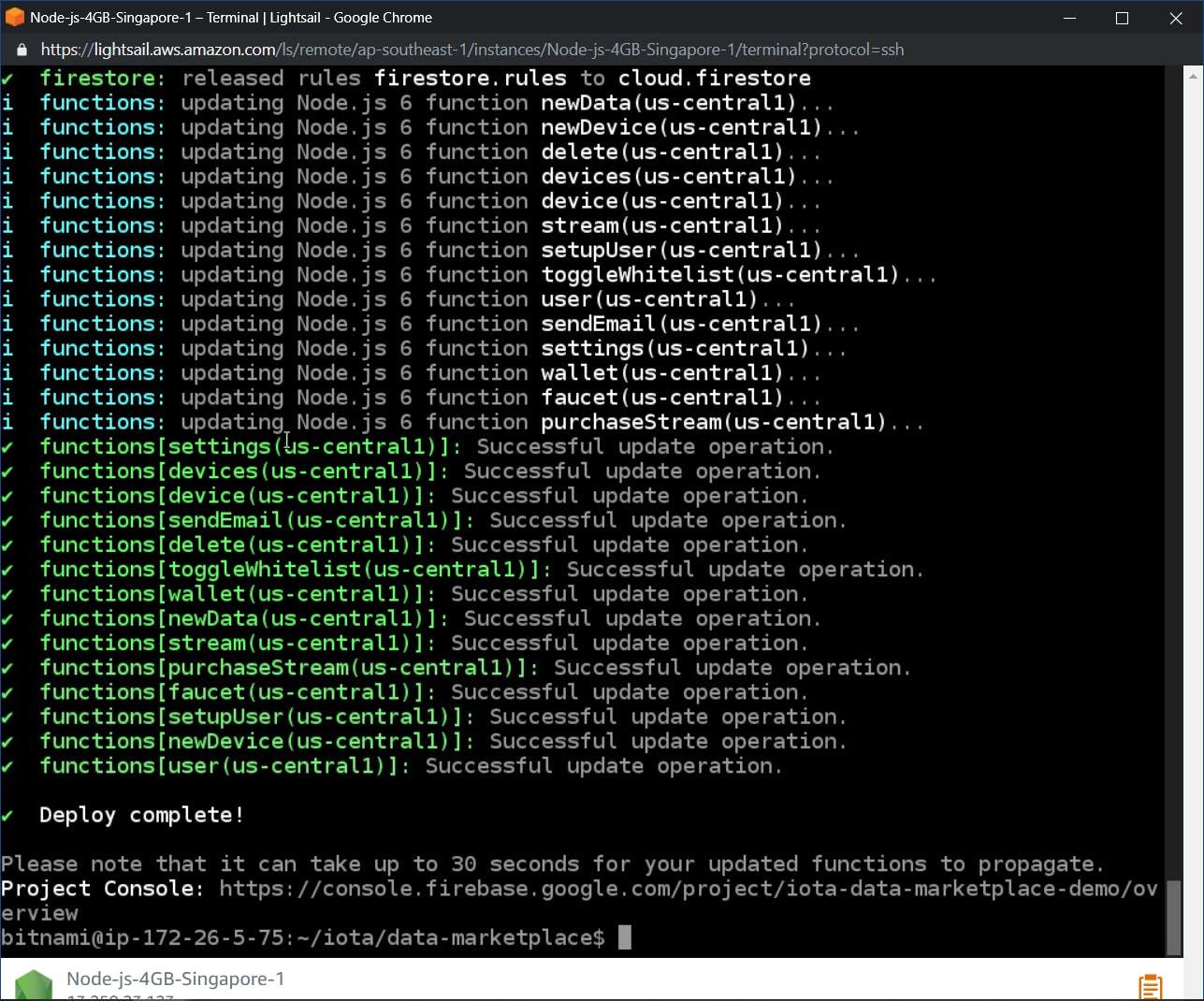The image size is (1204, 1001).
Task: Click the Lightsail terminal URL in address bar
Action: point(472,50)
